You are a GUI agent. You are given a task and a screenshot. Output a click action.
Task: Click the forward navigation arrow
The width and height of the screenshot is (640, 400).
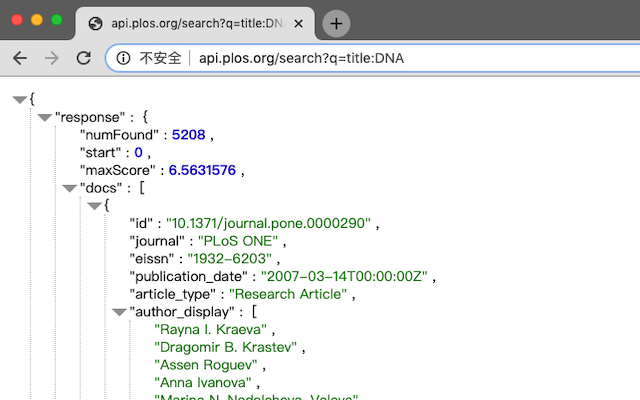(x=51, y=58)
